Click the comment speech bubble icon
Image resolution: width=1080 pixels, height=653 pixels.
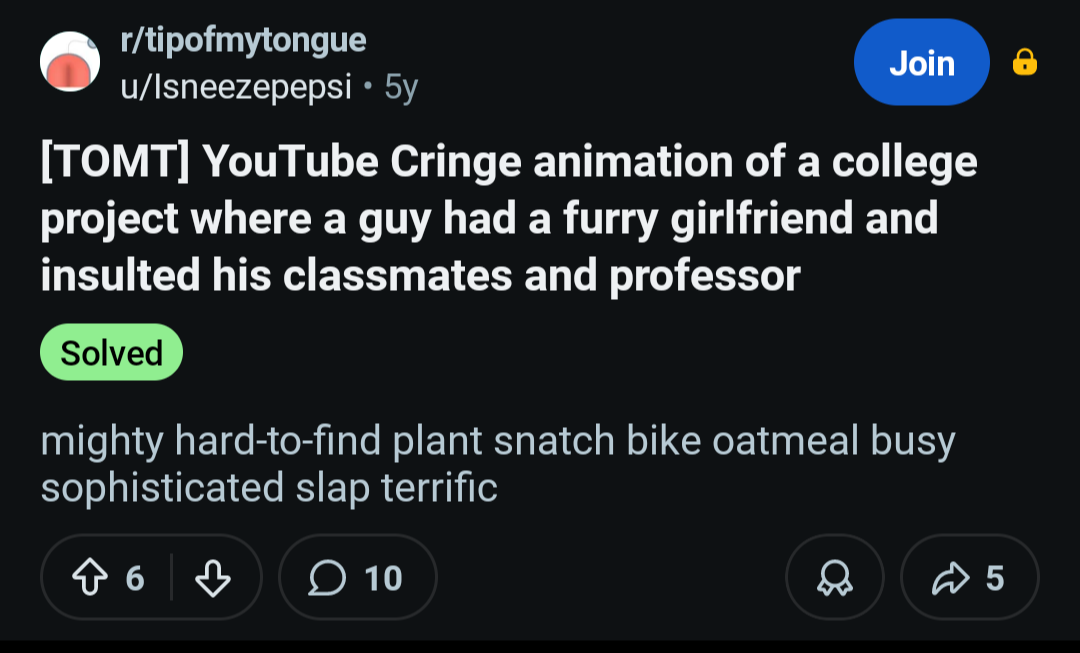[x=325, y=578]
